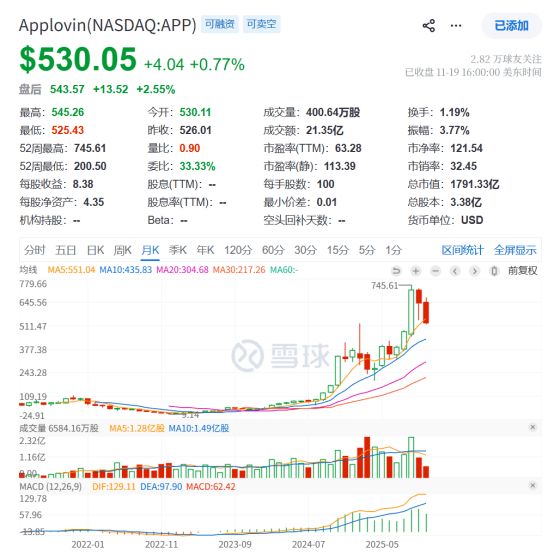Click the chart scroll left arrow icon
The image size is (554, 553).
(x=455, y=271)
